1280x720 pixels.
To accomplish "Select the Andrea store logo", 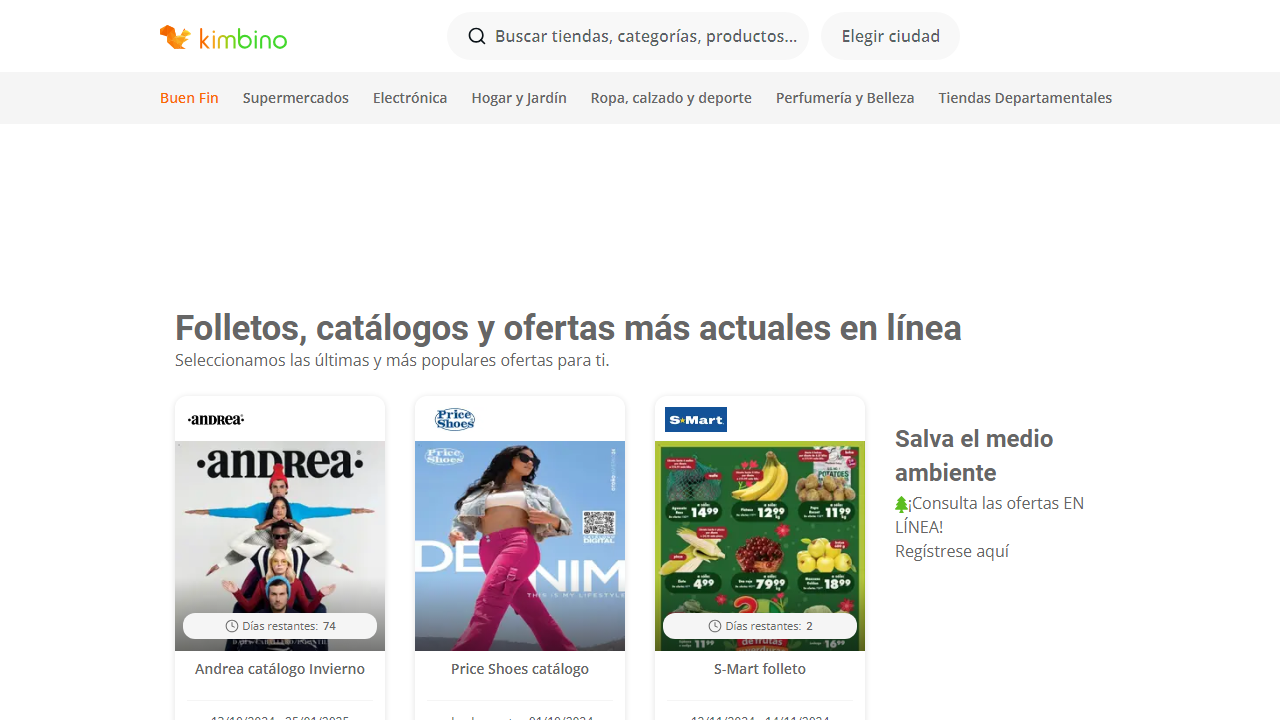I will (215, 419).
